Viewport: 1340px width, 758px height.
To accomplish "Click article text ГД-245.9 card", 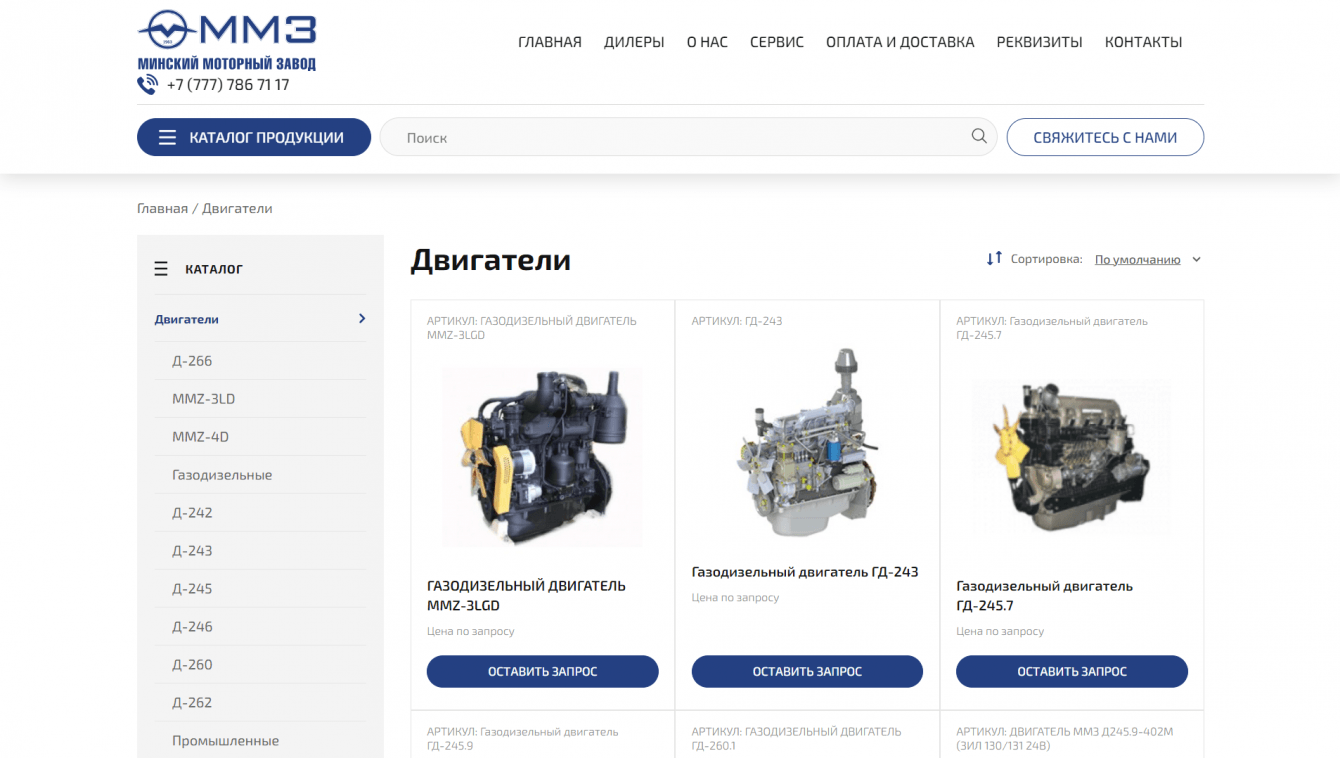I will click(522, 738).
